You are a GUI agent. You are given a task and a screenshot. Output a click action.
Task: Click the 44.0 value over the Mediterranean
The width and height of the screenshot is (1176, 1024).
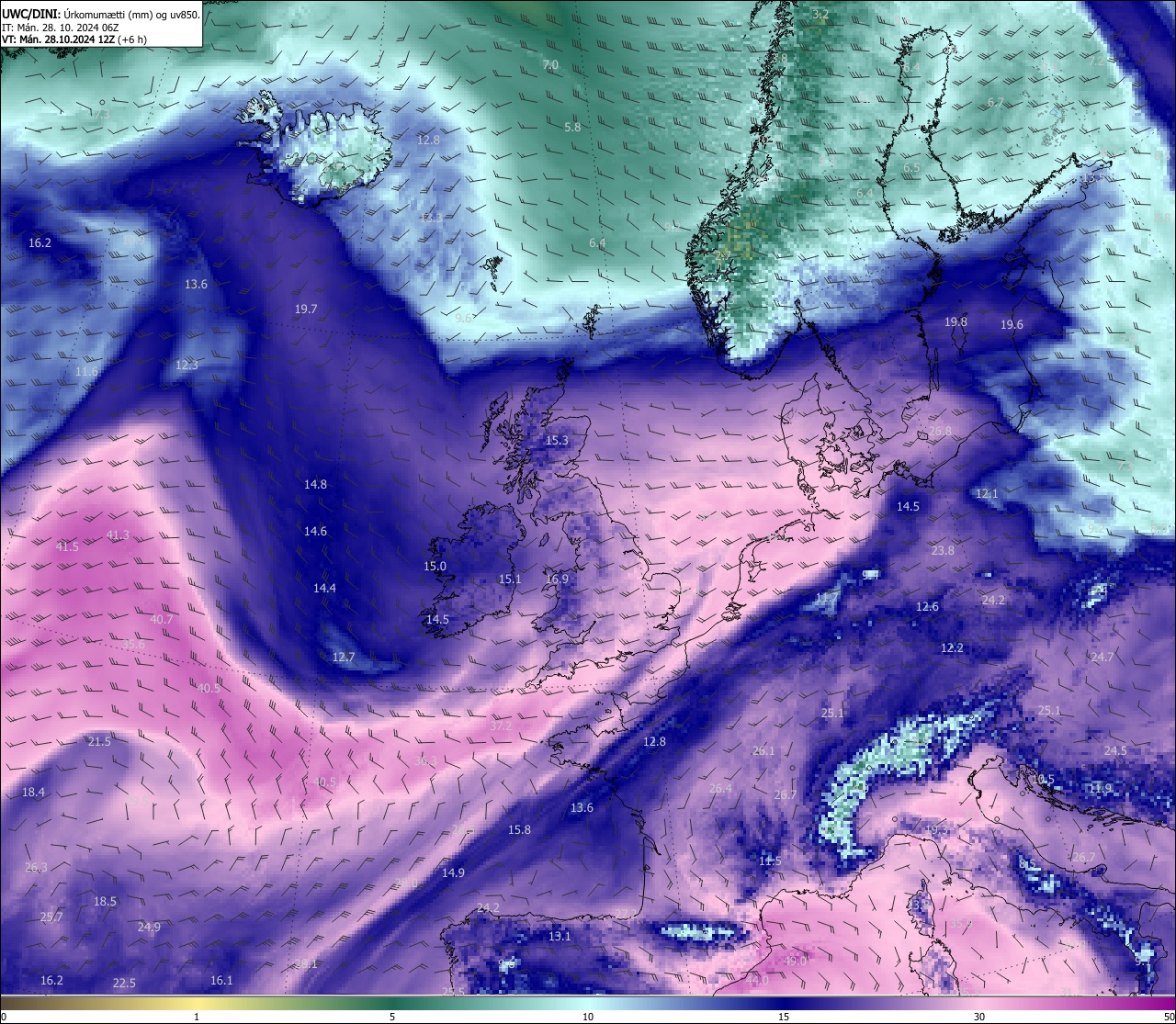(758, 981)
